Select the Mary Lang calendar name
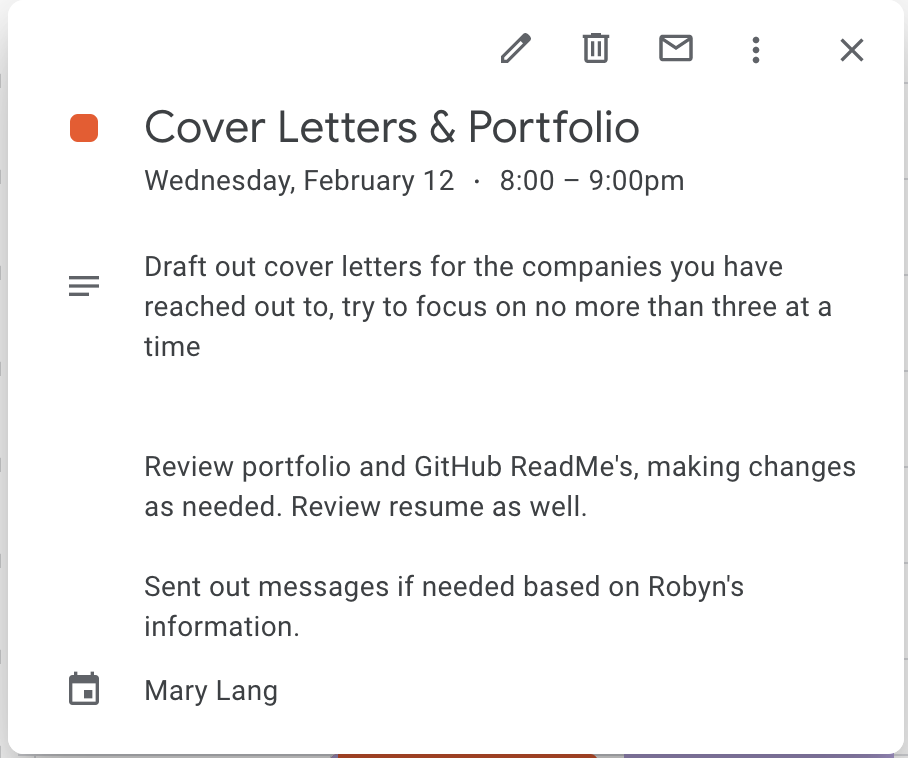The width and height of the screenshot is (908, 758). (x=211, y=690)
